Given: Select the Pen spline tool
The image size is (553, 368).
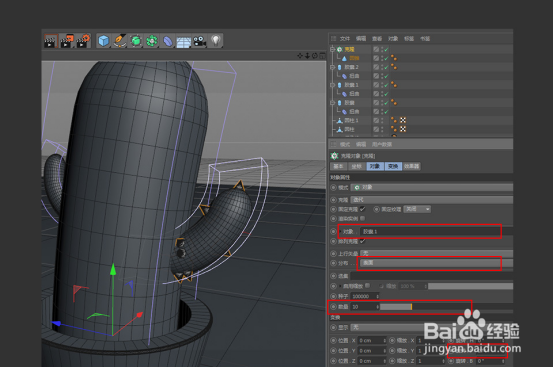Looking at the screenshot, I should (120, 41).
